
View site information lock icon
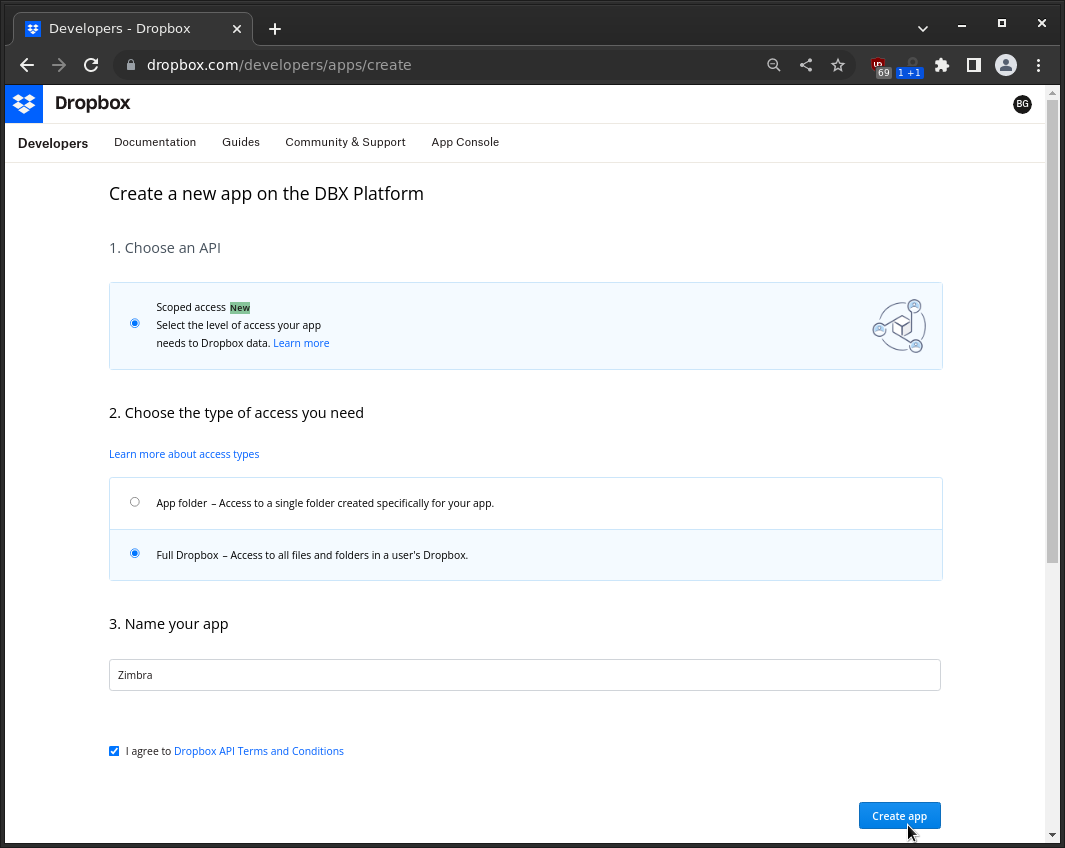(x=131, y=65)
